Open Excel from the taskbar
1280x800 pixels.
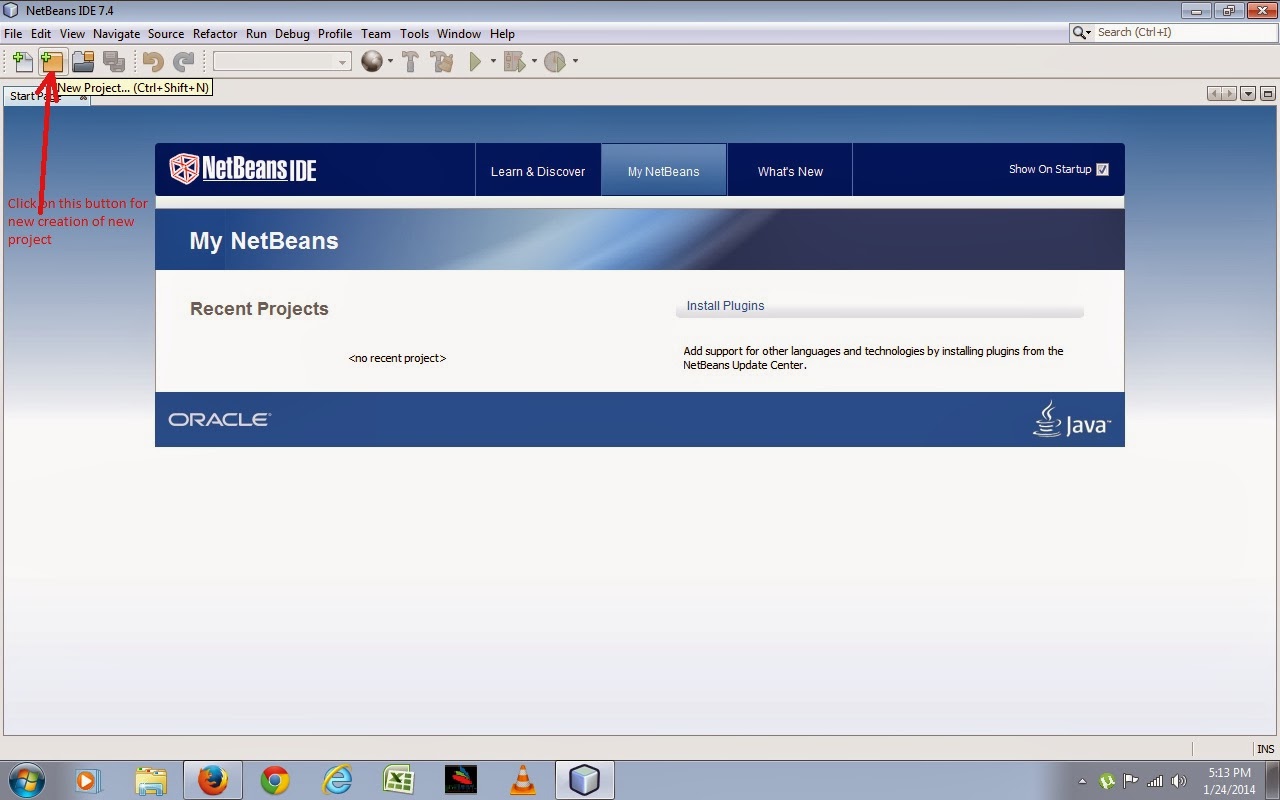(x=400, y=780)
